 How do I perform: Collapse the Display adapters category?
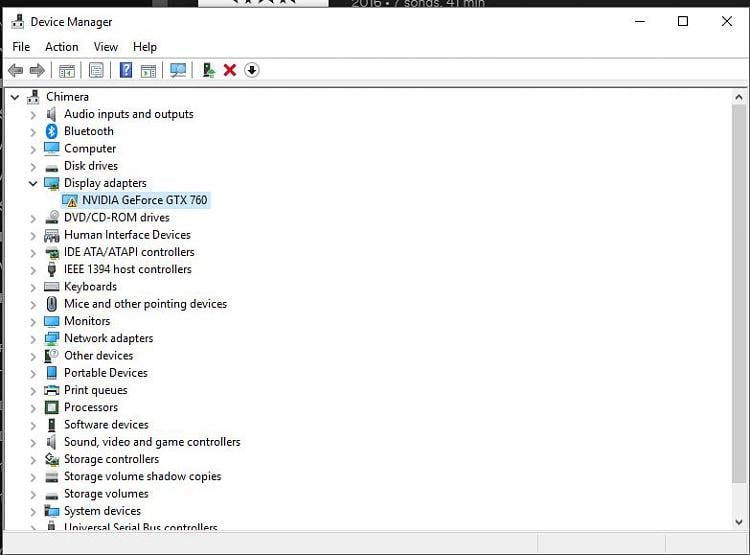pos(33,183)
